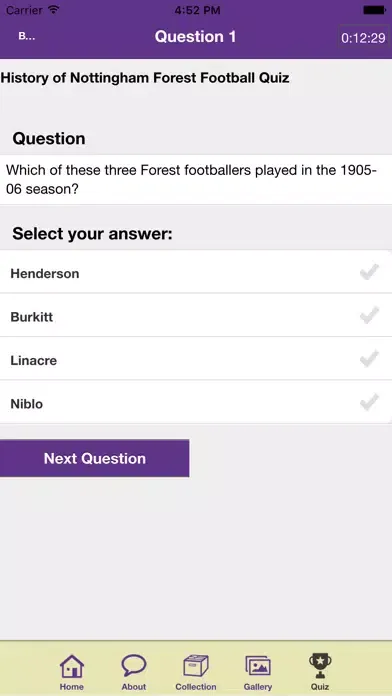Choose the Henderson answer row

pos(196,272)
